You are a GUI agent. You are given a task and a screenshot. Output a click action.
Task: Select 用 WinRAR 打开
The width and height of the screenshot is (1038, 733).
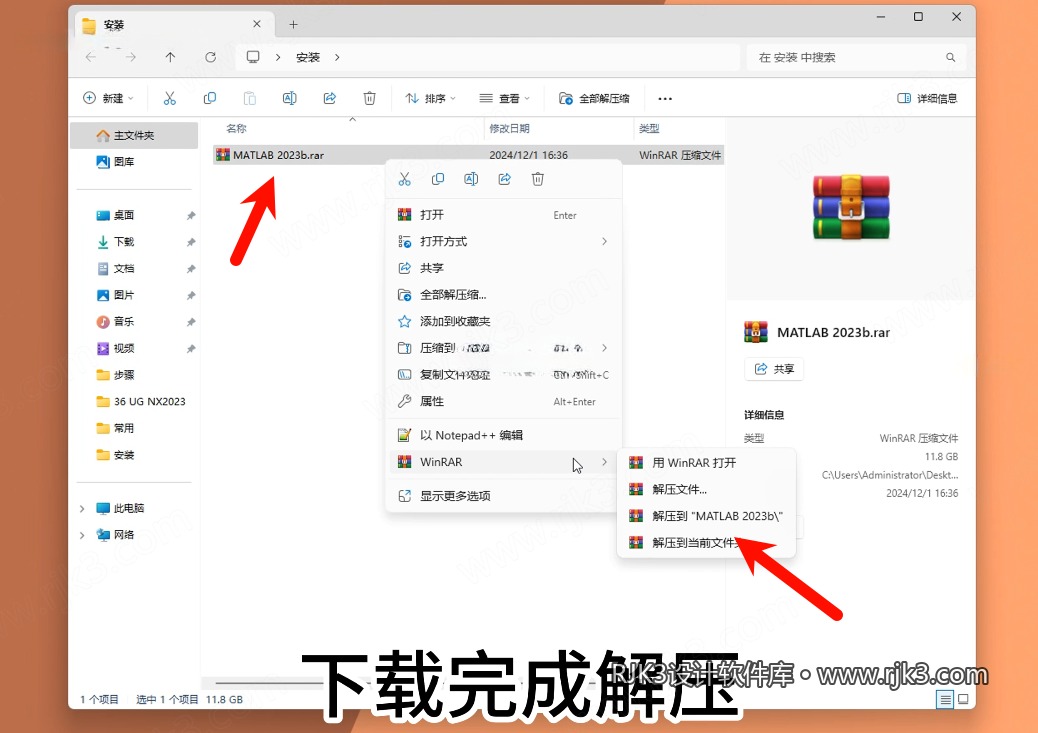[x=706, y=463]
